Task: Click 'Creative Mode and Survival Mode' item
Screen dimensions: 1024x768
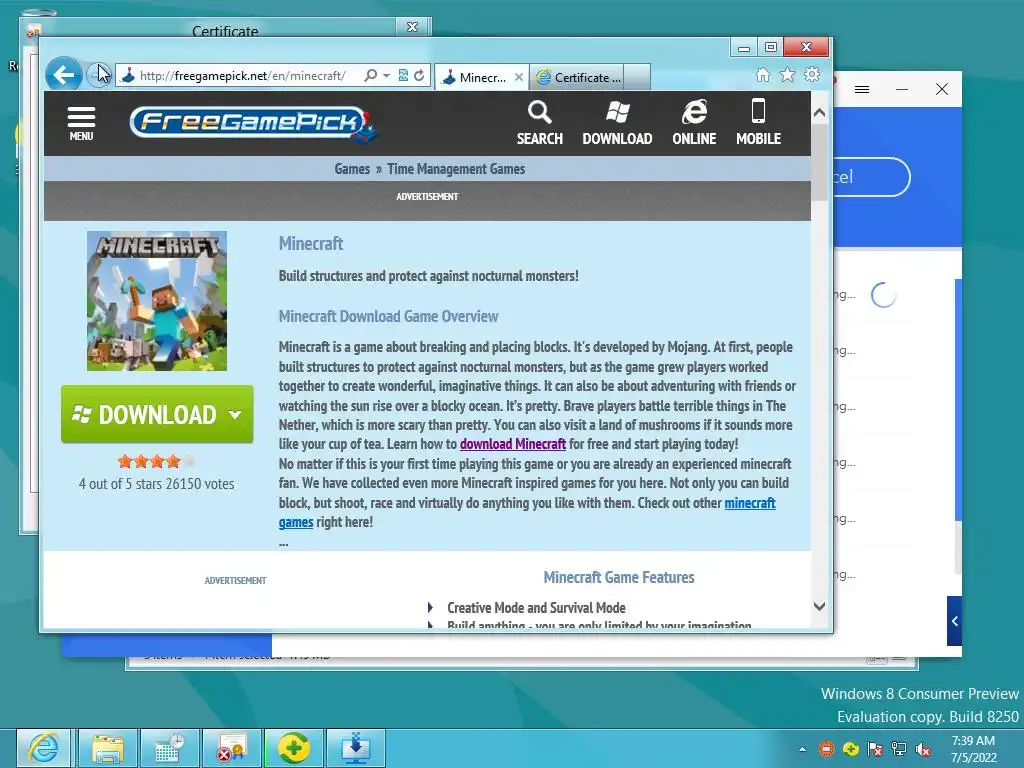Action: pyautogui.click(x=536, y=607)
